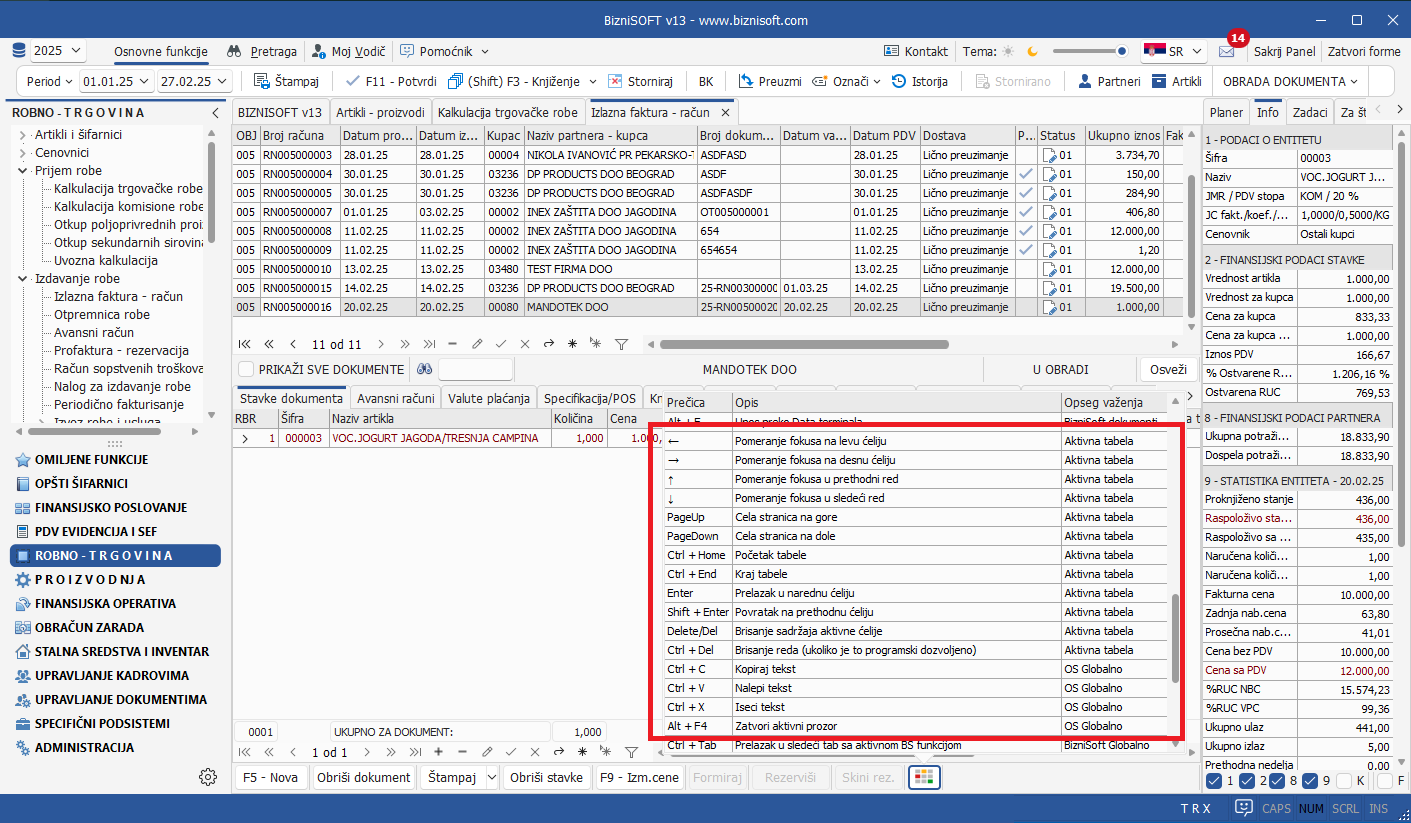Image resolution: width=1411 pixels, height=823 pixels.
Task: Open the Avansni računi tab
Action: [396, 398]
